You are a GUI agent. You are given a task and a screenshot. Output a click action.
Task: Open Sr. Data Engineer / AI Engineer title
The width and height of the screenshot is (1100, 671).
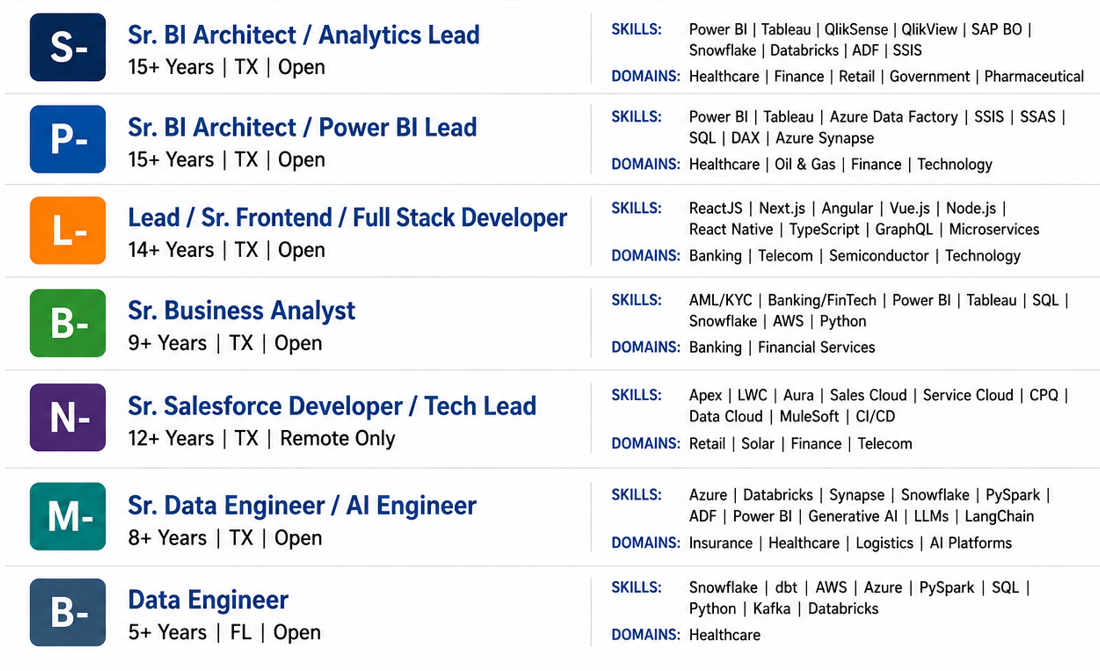click(x=302, y=505)
